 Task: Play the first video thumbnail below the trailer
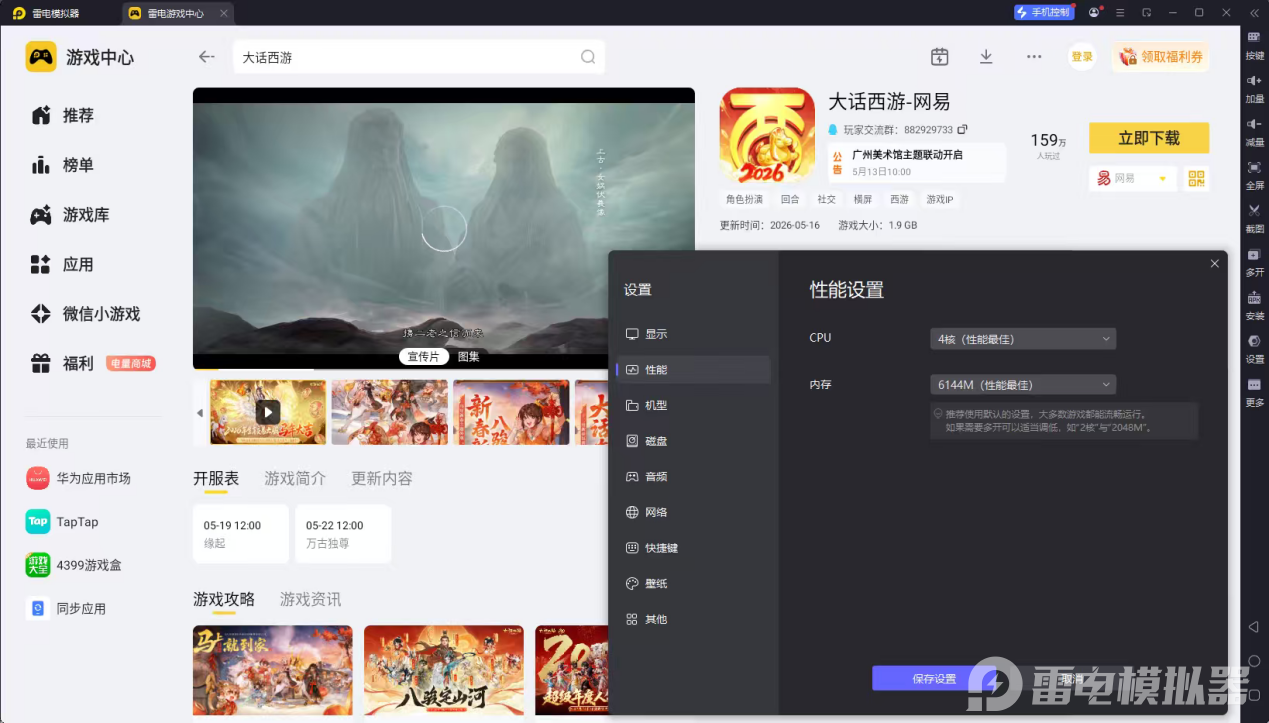pos(268,412)
